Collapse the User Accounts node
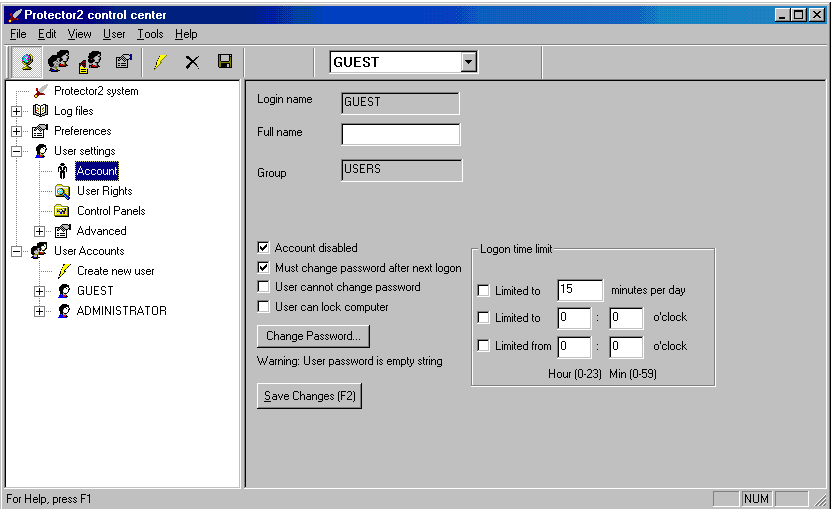 click(x=16, y=251)
